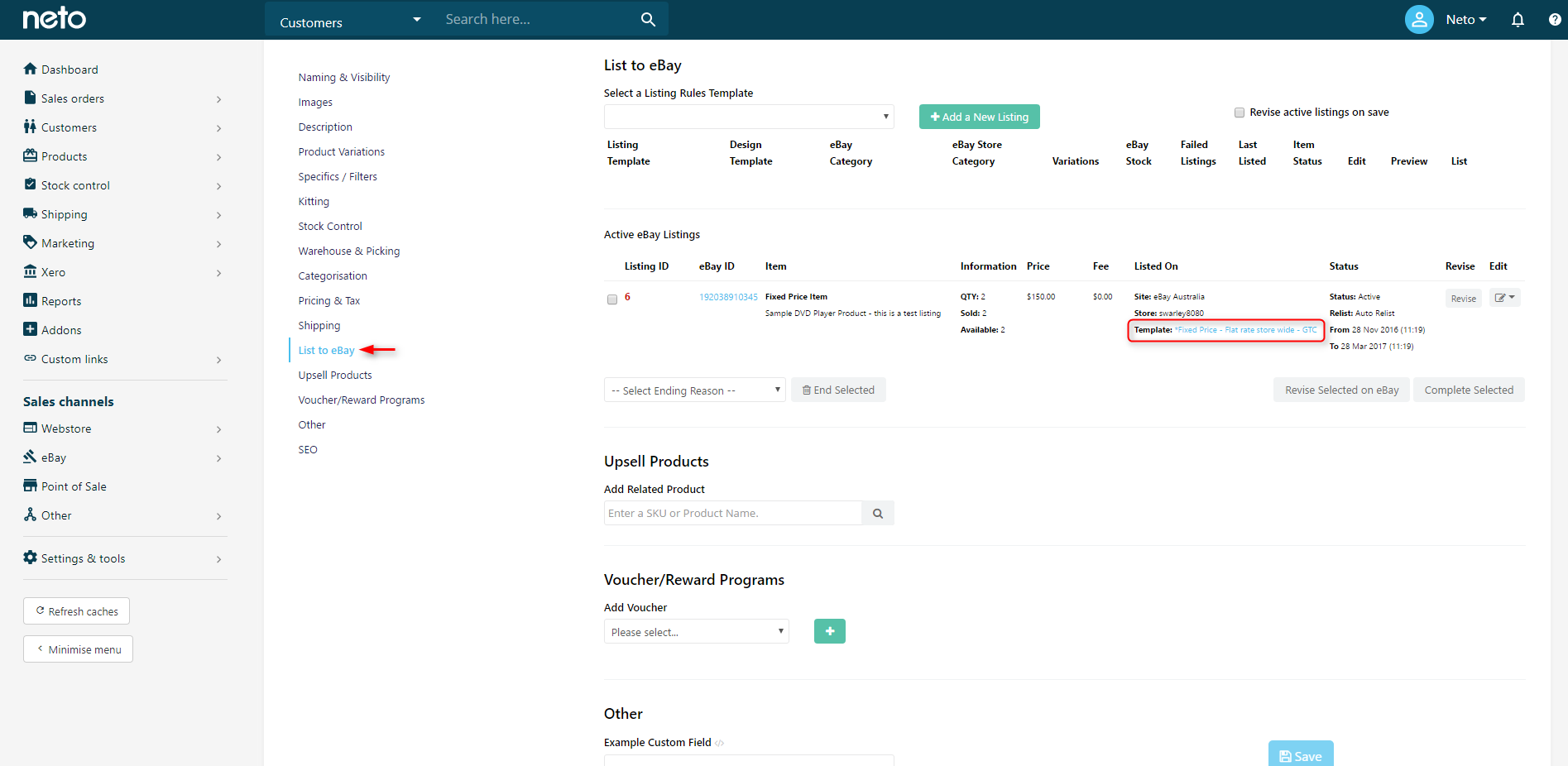
Task: Click the Custom links chain icon
Action: [31, 358]
